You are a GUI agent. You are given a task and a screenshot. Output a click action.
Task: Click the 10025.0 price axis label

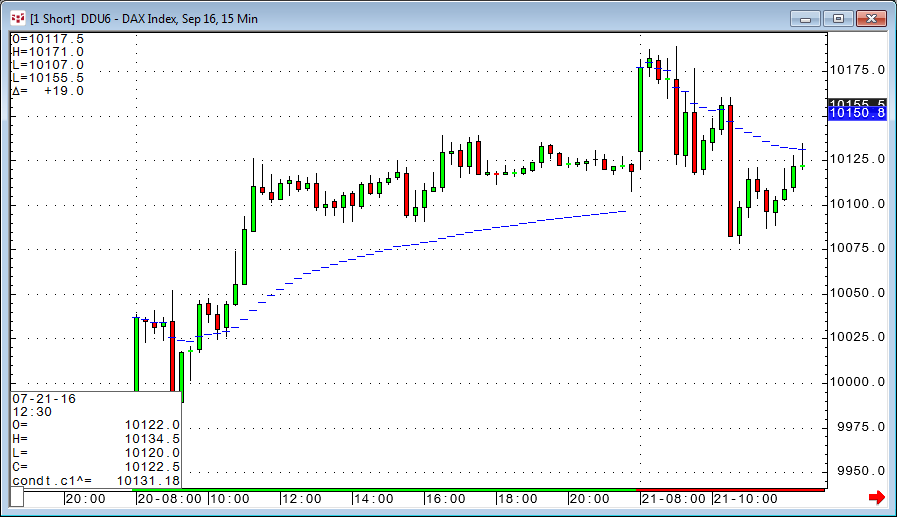coord(857,336)
